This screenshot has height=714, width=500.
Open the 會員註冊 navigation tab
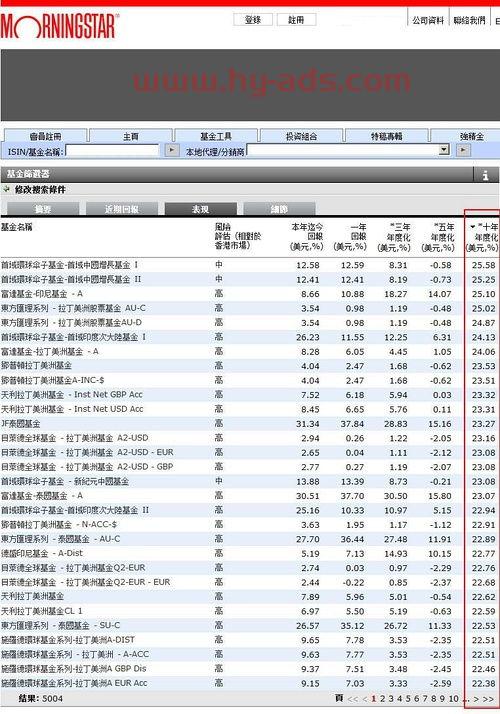[x=45, y=136]
